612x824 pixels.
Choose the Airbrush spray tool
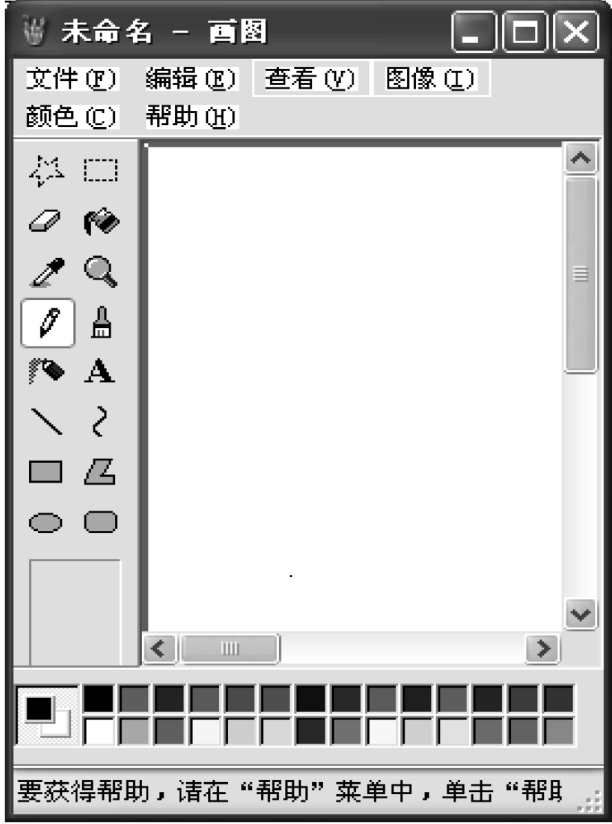(x=46, y=371)
